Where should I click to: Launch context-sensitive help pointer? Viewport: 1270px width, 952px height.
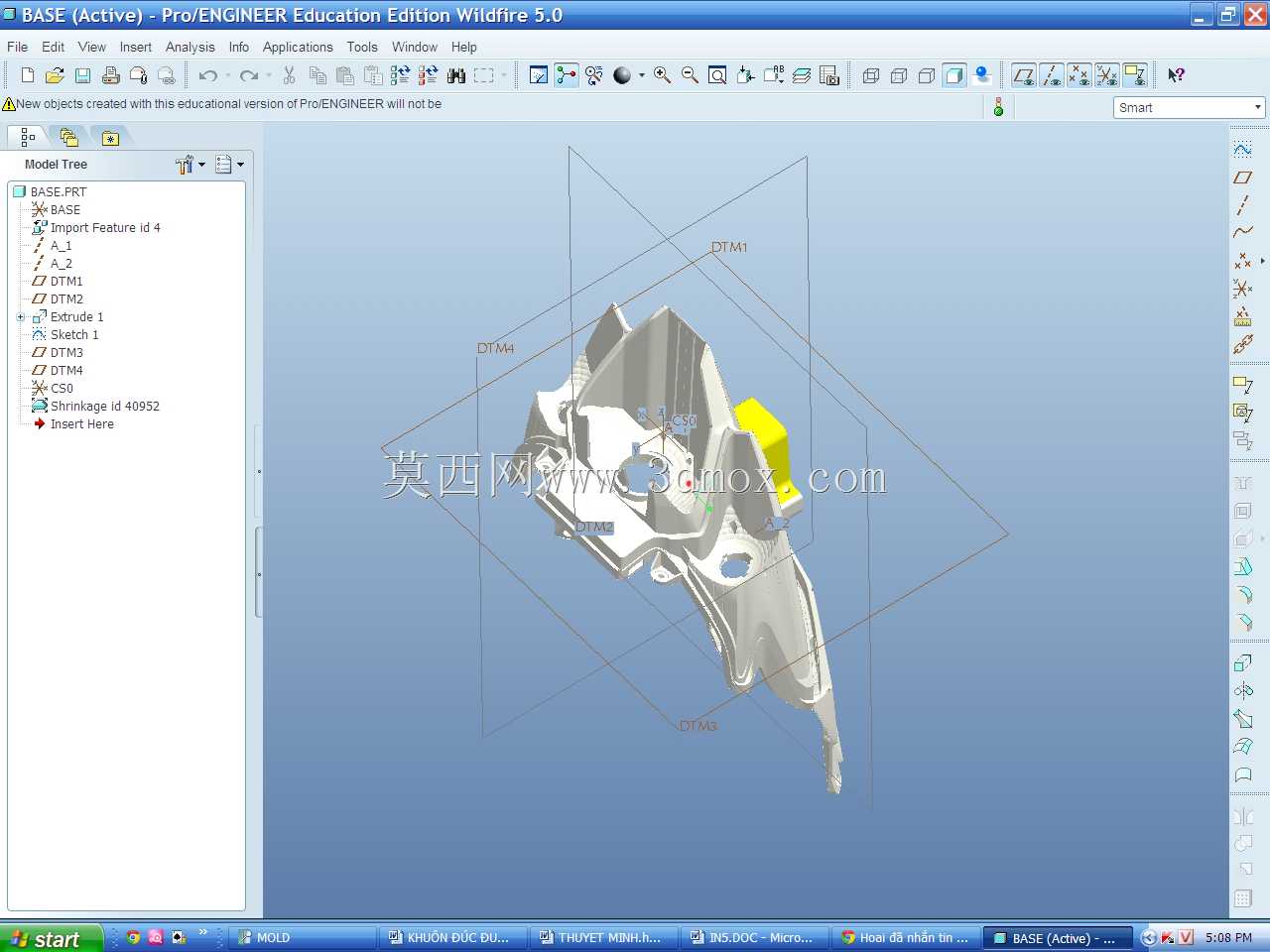[x=1176, y=75]
